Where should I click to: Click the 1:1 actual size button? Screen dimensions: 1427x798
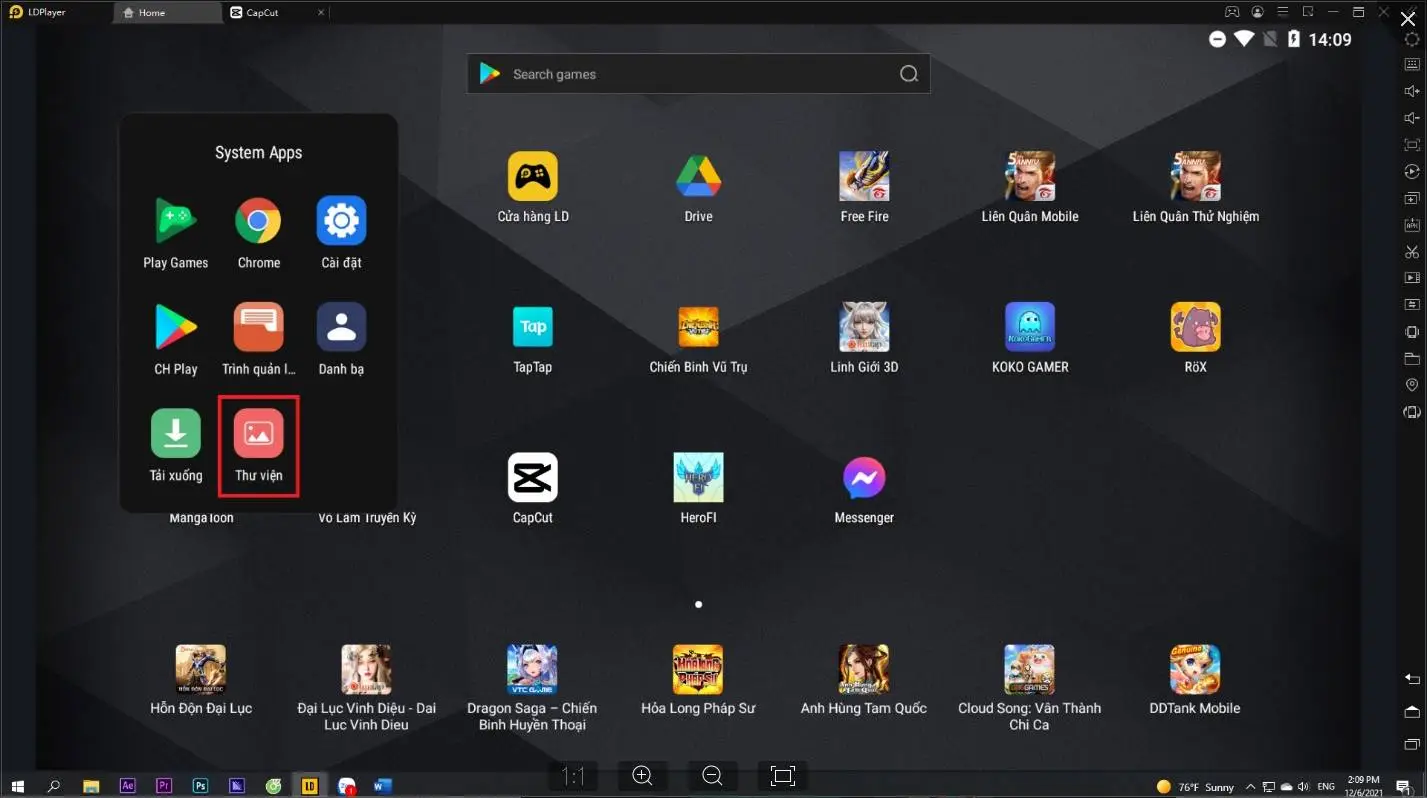pos(574,776)
